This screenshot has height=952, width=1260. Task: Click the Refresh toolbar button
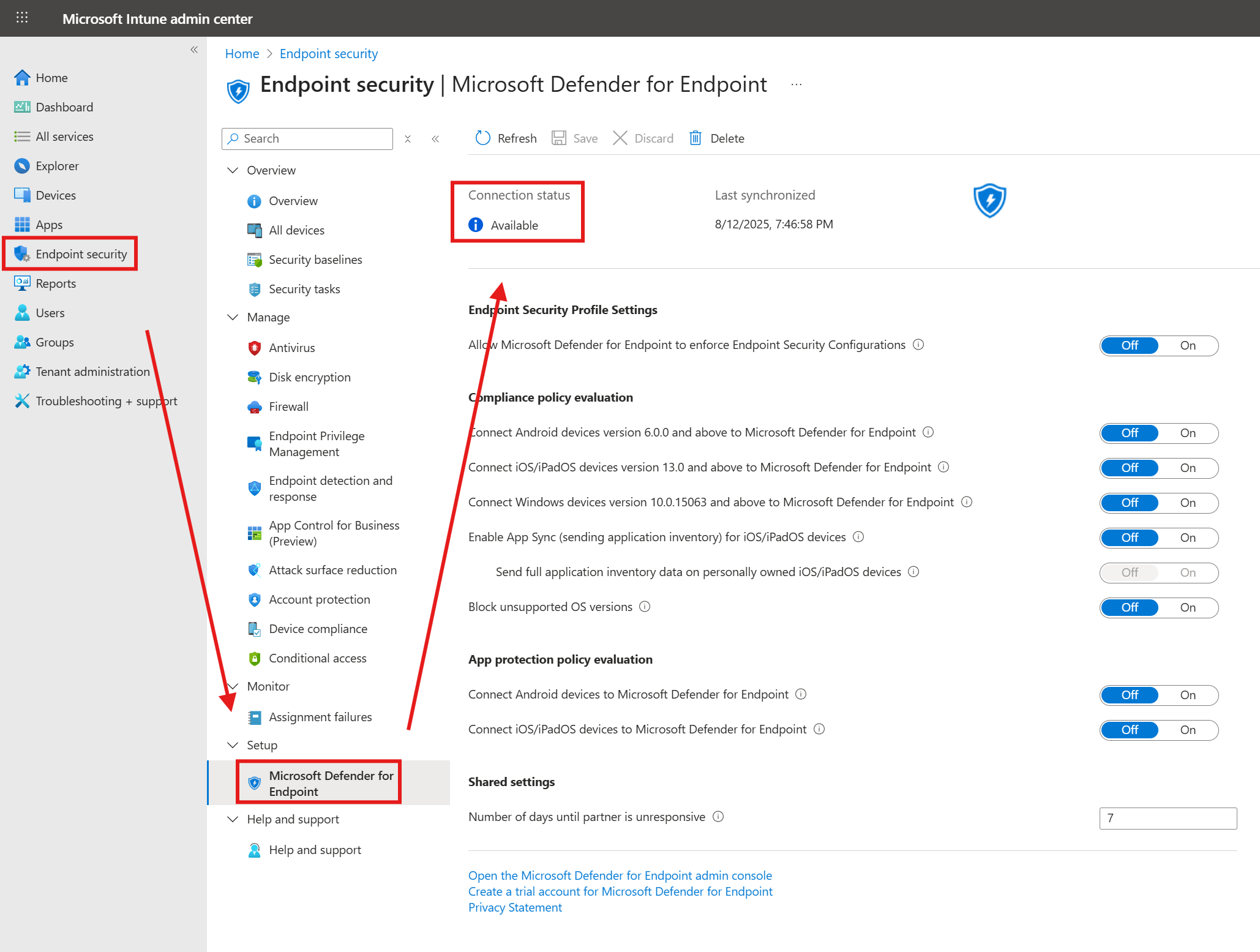[x=506, y=138]
